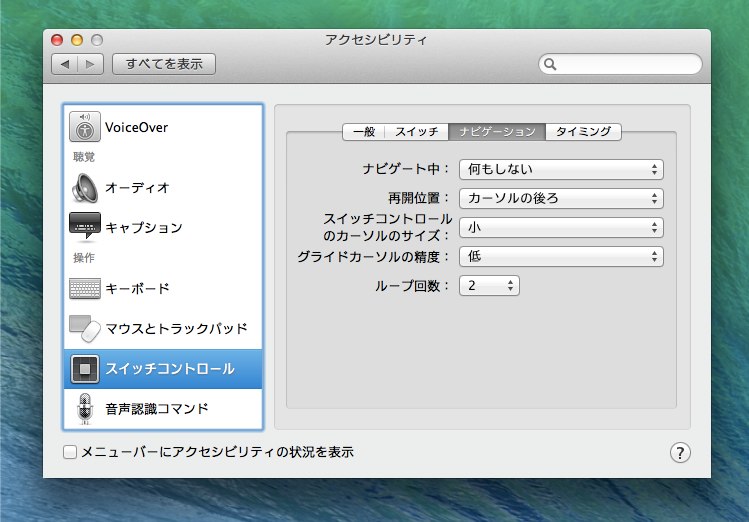749x522 pixels.
Task: Open the 音声認識コマンド microphone icon
Action: click(x=85, y=409)
